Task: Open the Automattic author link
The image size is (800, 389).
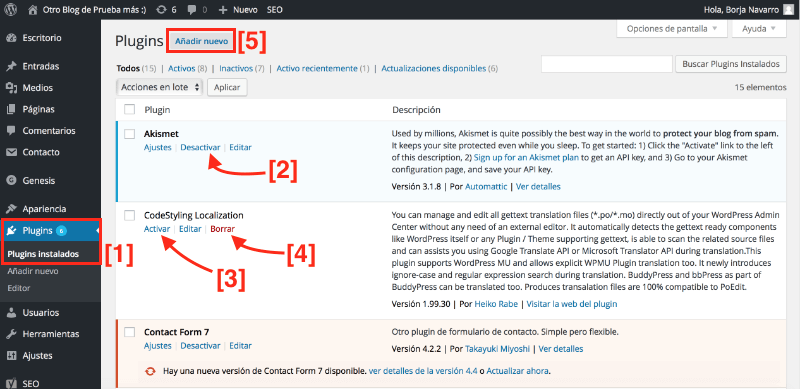Action: pyautogui.click(x=486, y=186)
